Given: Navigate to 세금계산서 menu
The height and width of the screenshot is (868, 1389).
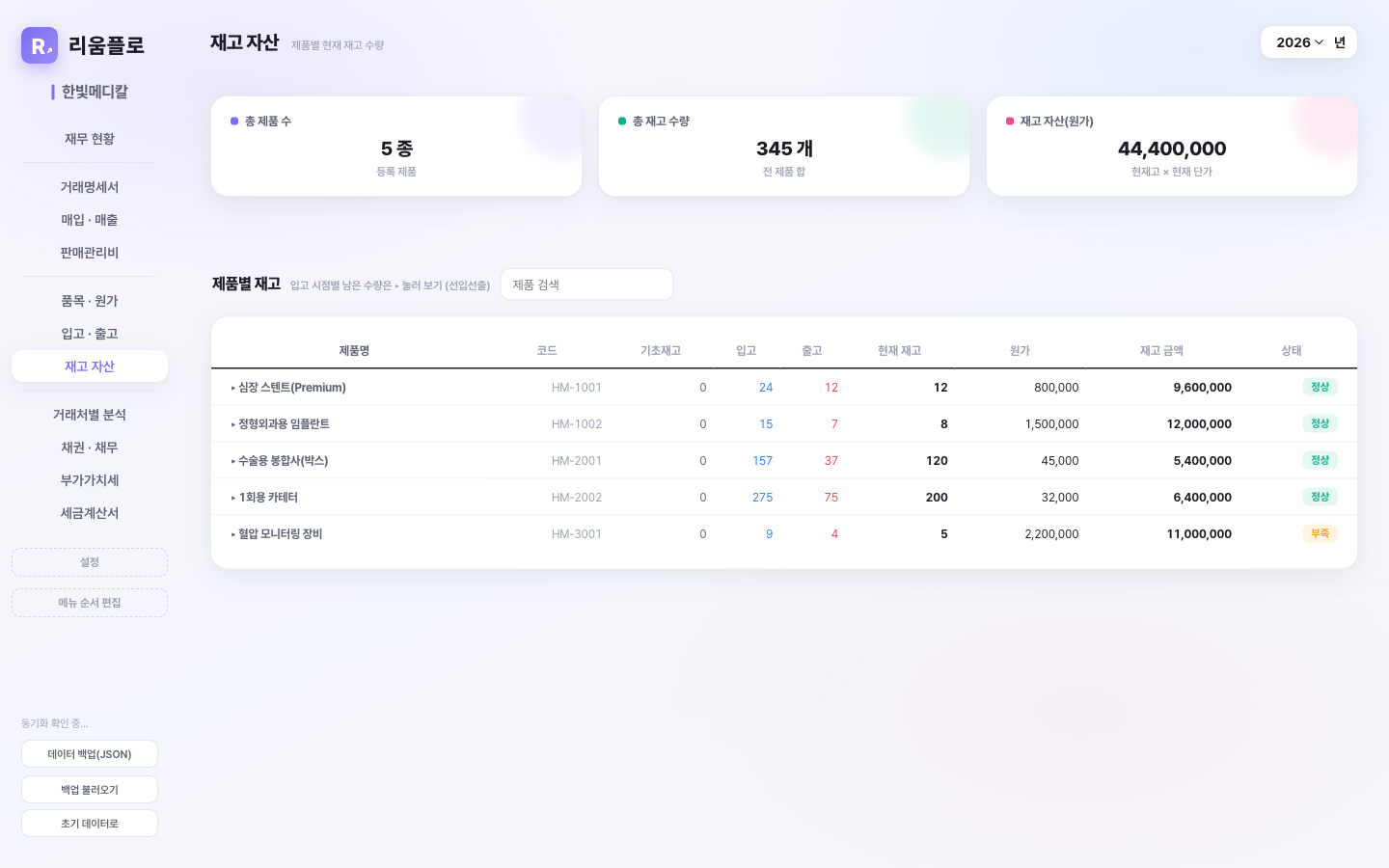Looking at the screenshot, I should (x=90, y=513).
